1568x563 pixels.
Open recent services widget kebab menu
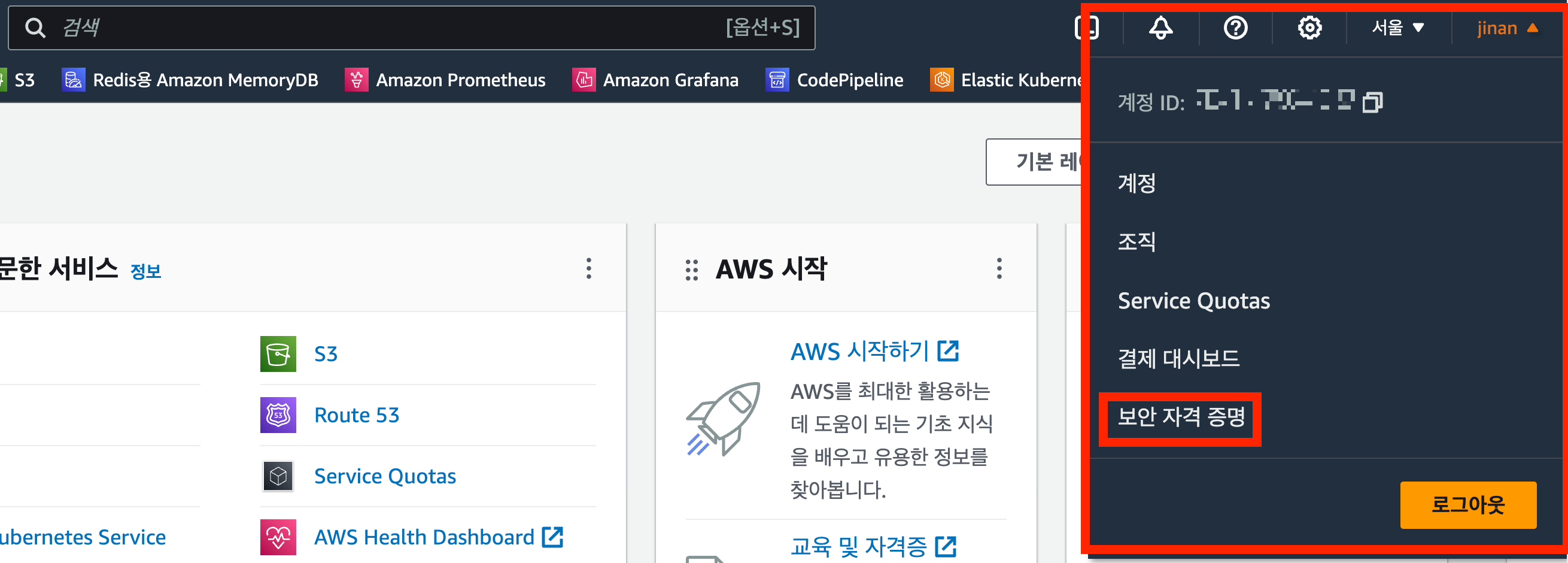[589, 269]
